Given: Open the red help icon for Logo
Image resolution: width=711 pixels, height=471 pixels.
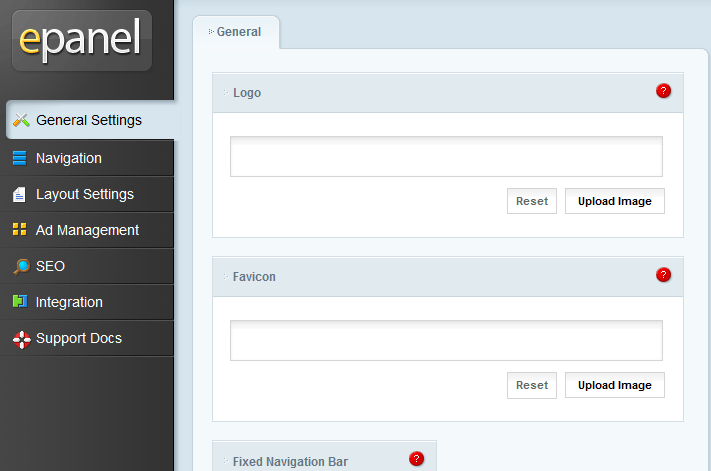Looking at the screenshot, I should [x=663, y=91].
